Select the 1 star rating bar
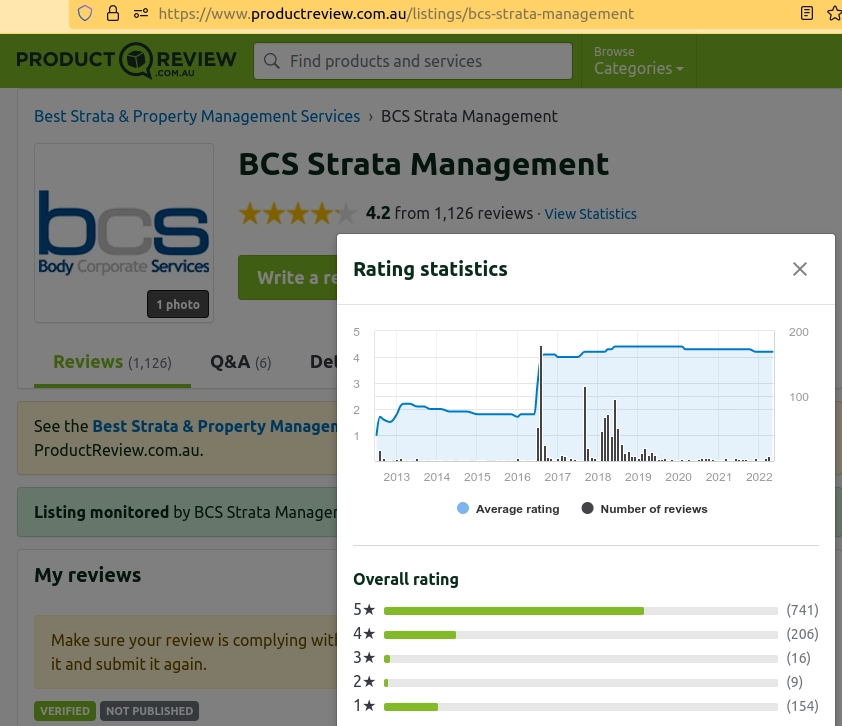The width and height of the screenshot is (842, 726). (x=580, y=707)
